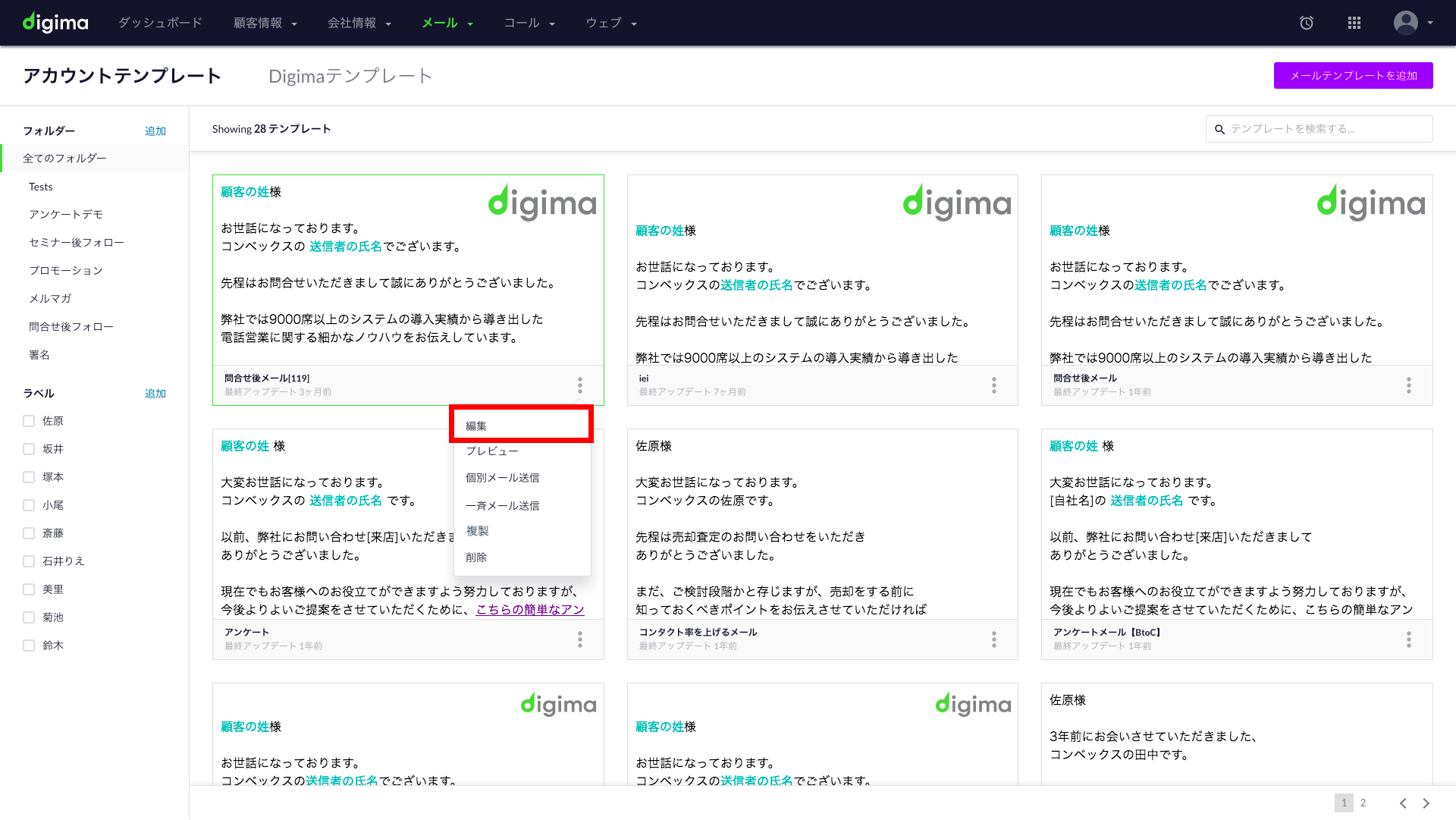Expand the 会社情報 dropdown menu
Screen dimensions: 1456x820
click(x=359, y=23)
